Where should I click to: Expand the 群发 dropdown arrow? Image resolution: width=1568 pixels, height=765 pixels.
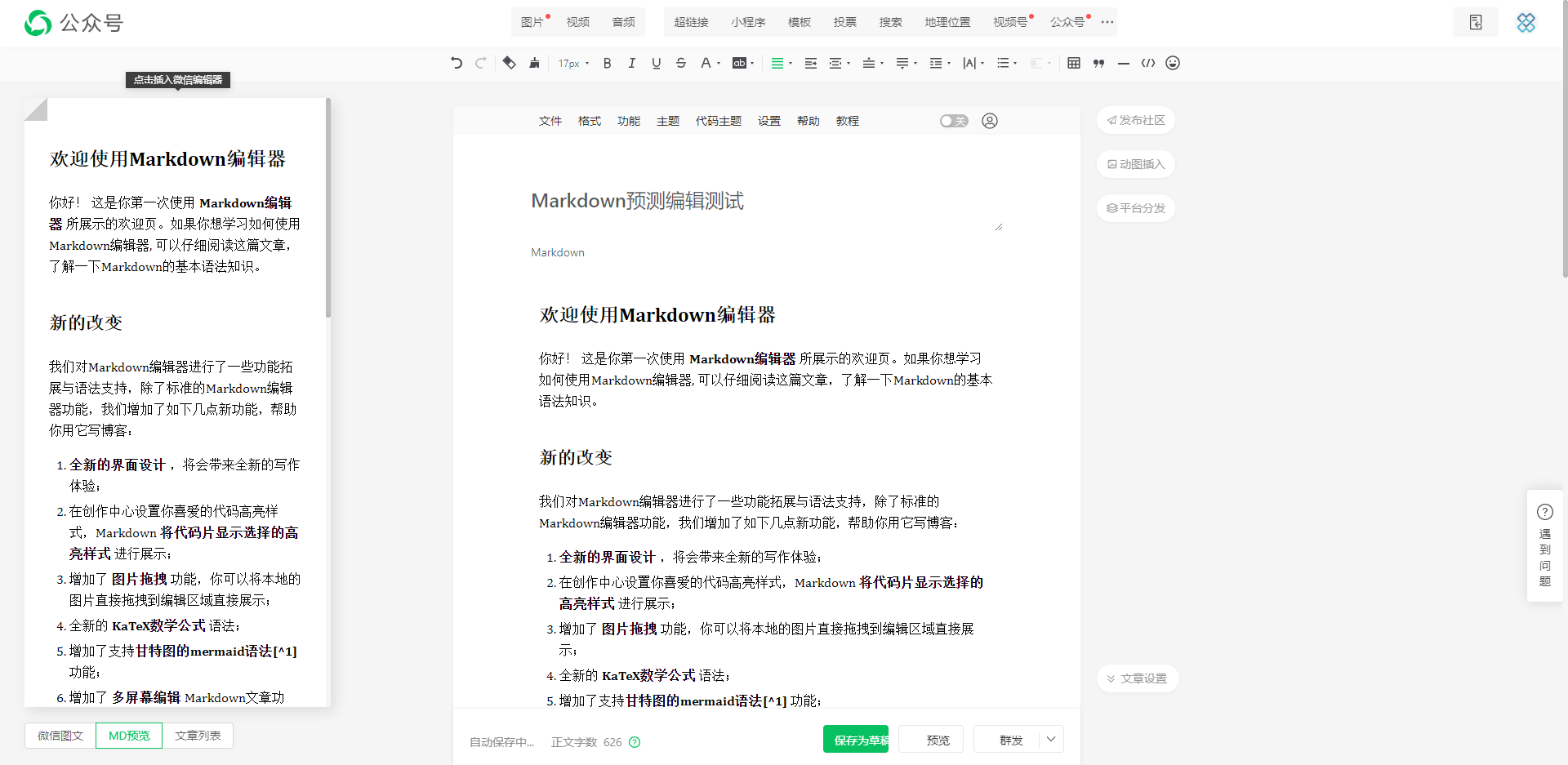(x=1051, y=740)
